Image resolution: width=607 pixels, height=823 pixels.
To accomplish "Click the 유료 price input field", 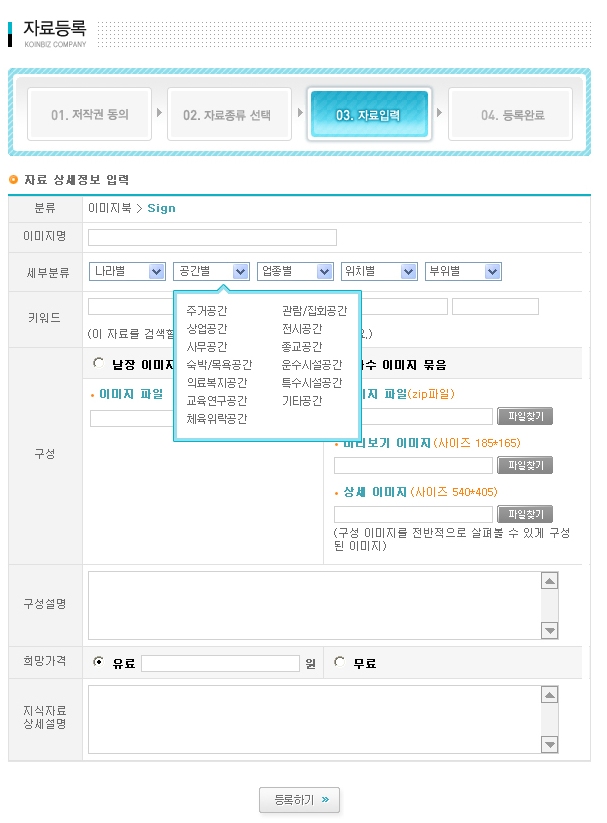I will tap(221, 663).
